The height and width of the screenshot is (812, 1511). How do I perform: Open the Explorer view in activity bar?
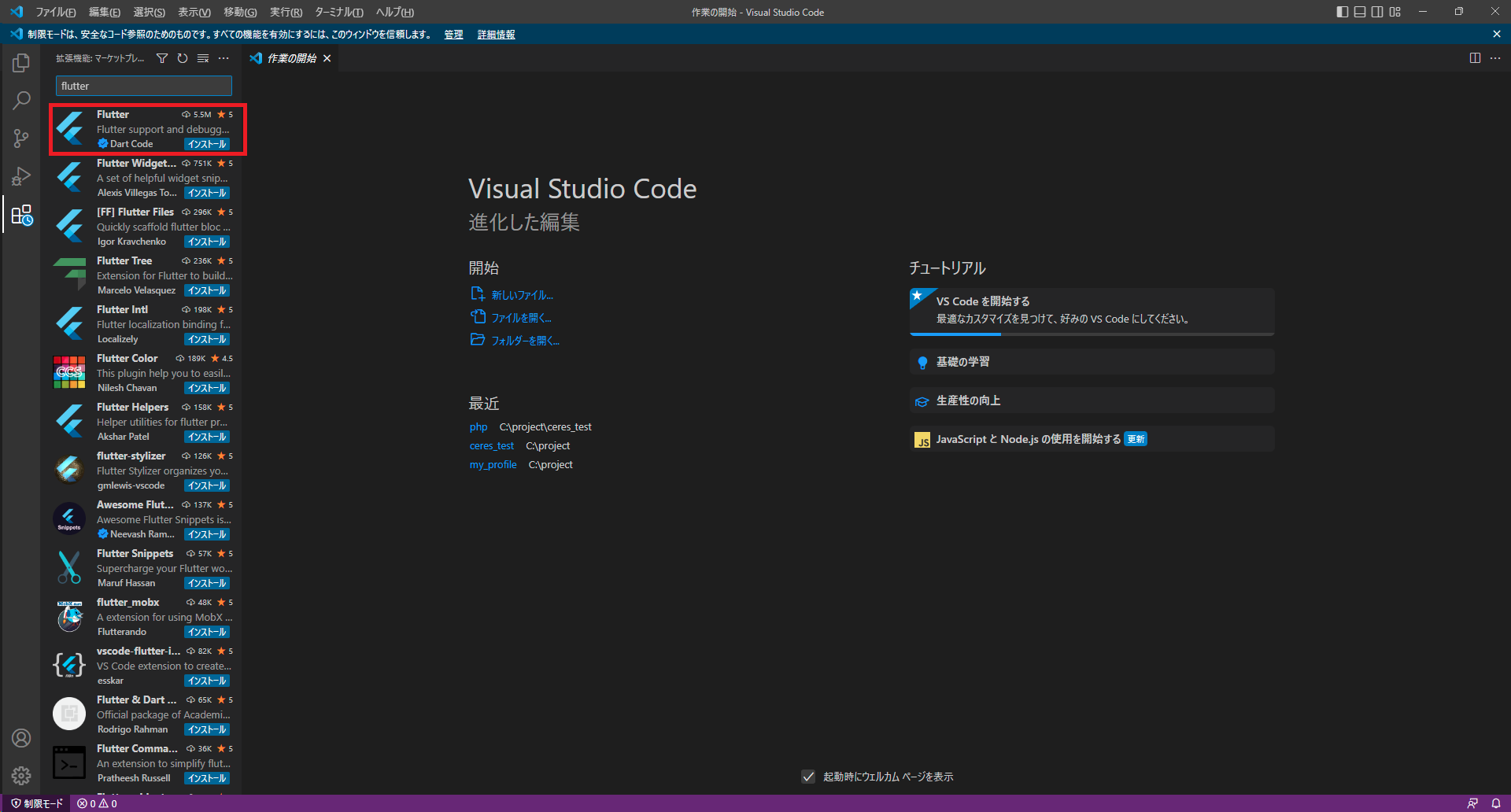(x=21, y=63)
